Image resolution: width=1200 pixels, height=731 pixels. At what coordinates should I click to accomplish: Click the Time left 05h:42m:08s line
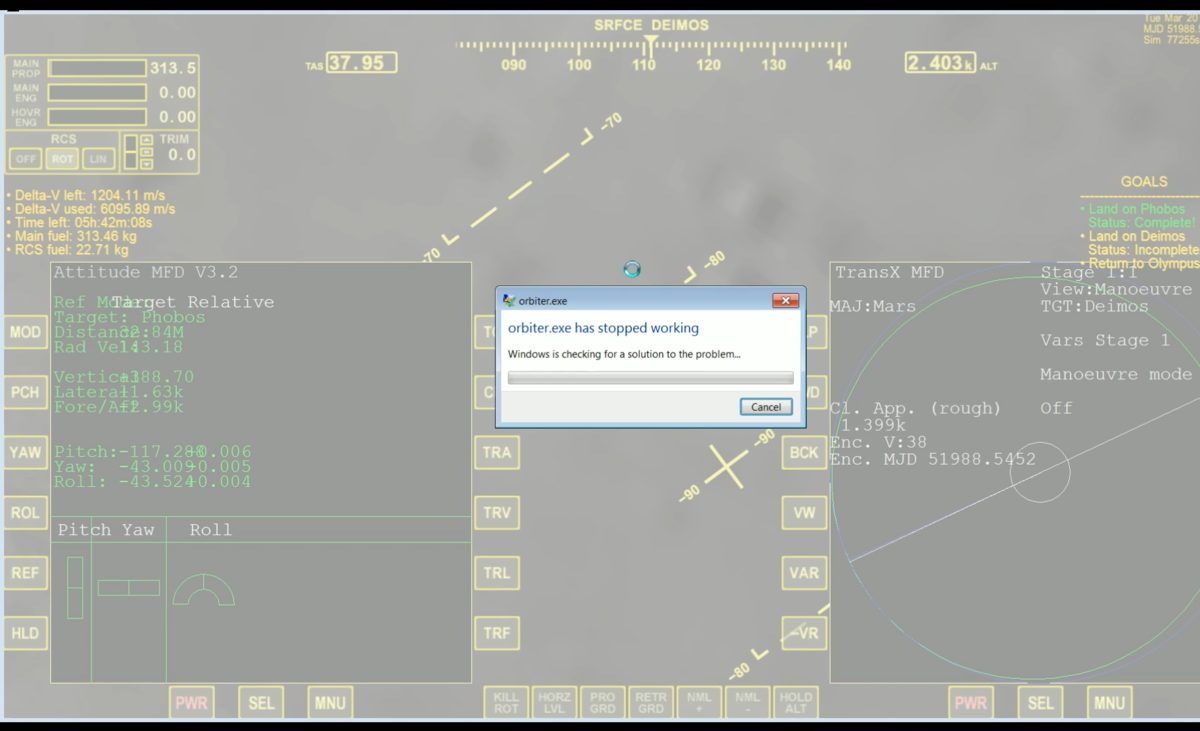click(79, 223)
